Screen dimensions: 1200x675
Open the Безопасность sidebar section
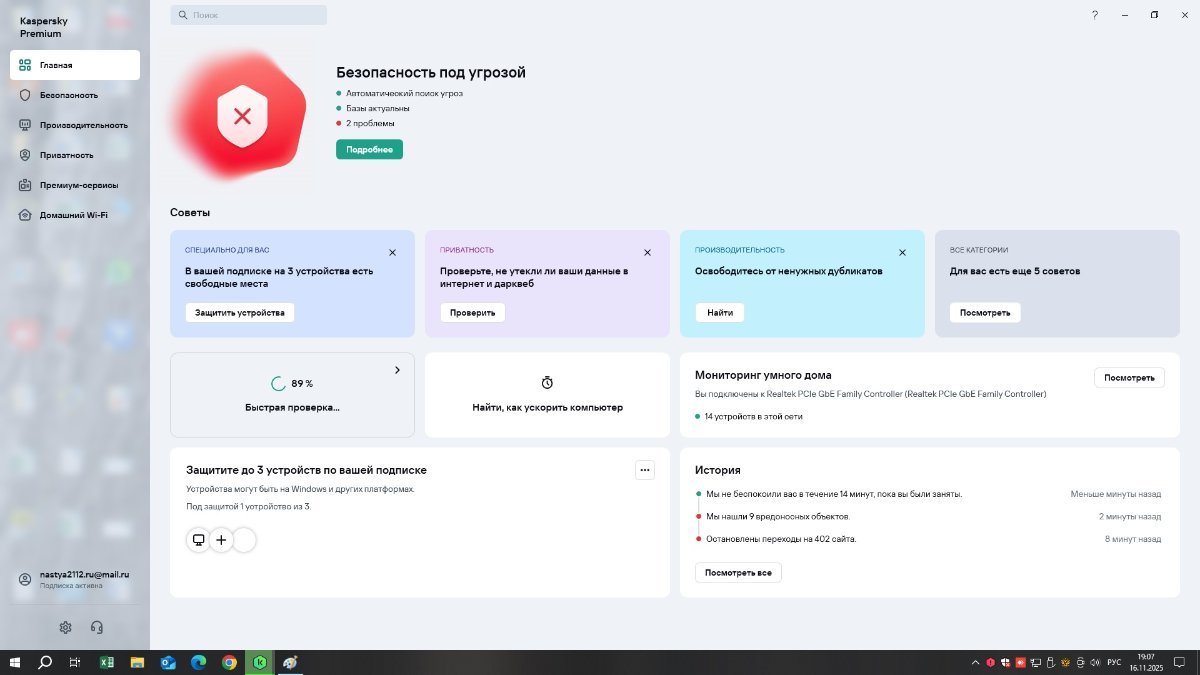tap(75, 95)
